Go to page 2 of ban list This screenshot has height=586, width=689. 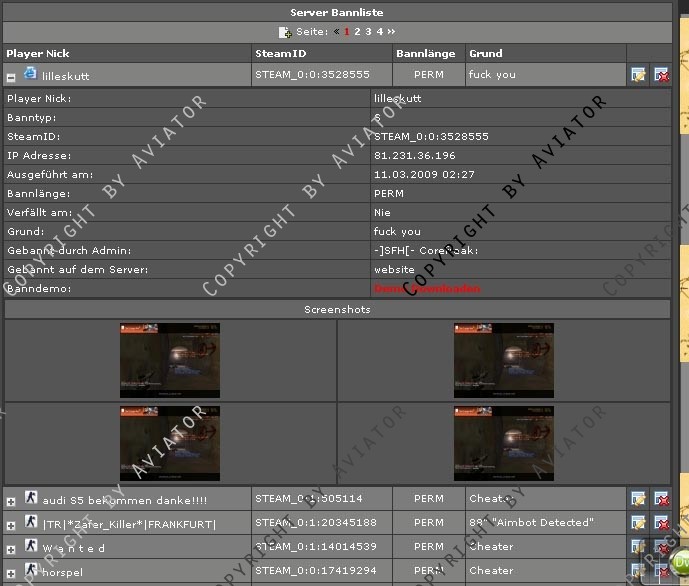[357, 32]
